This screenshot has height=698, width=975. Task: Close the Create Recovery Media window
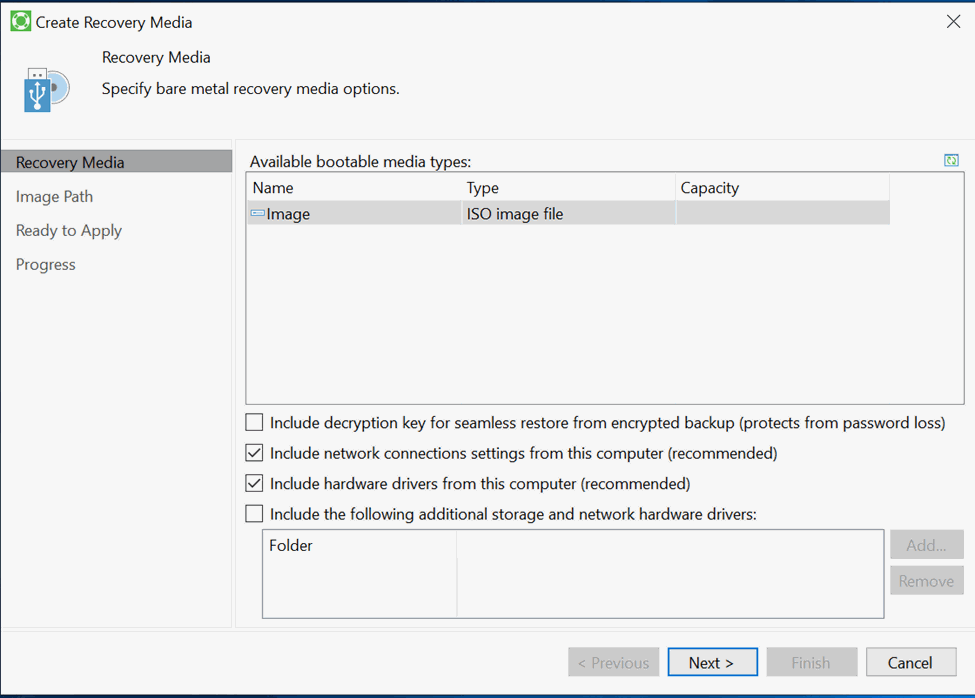[953, 22]
